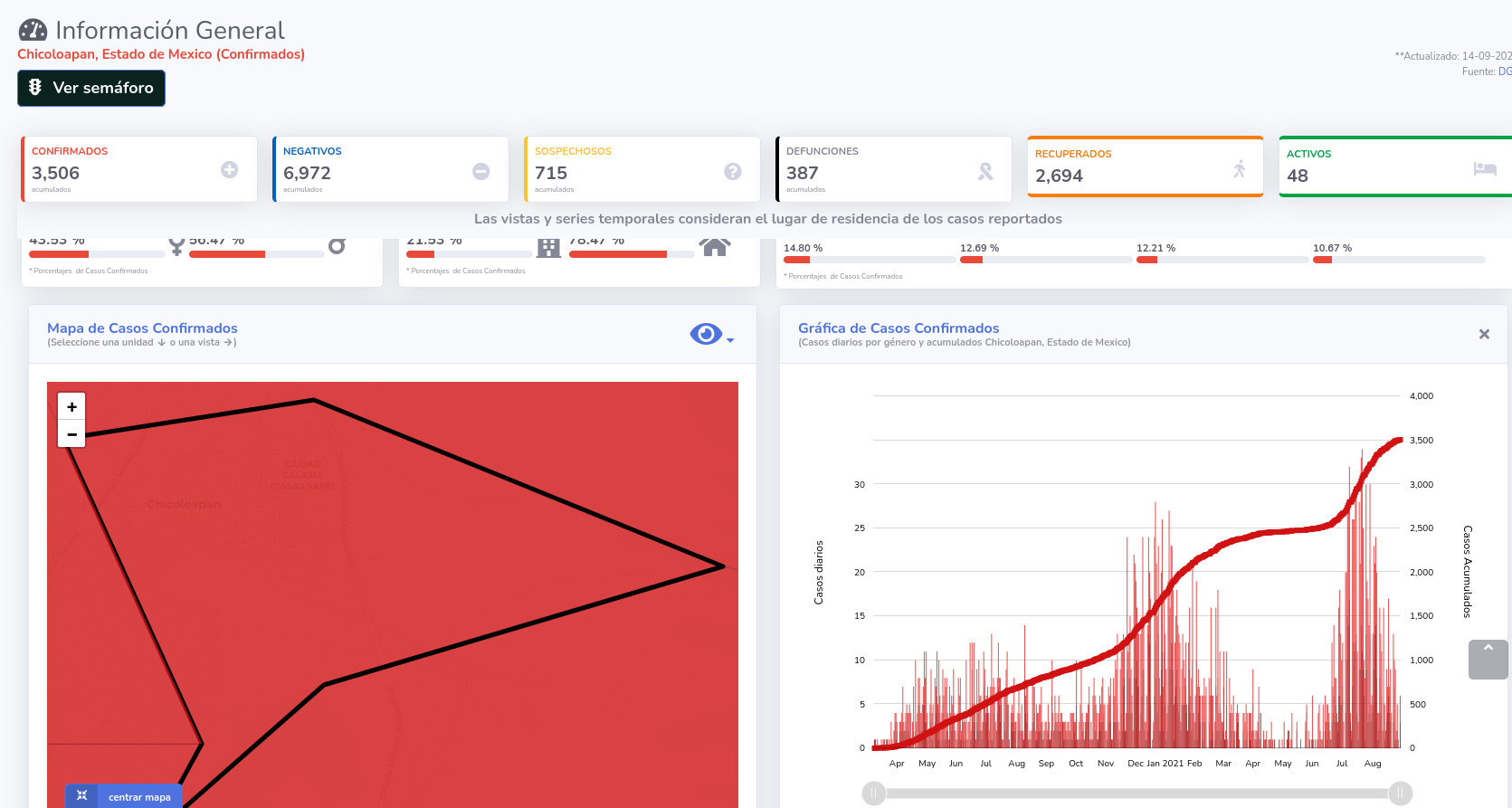This screenshot has width=1512, height=808.
Task: Click the 12.69 % comorbidity value
Action: 980,248
